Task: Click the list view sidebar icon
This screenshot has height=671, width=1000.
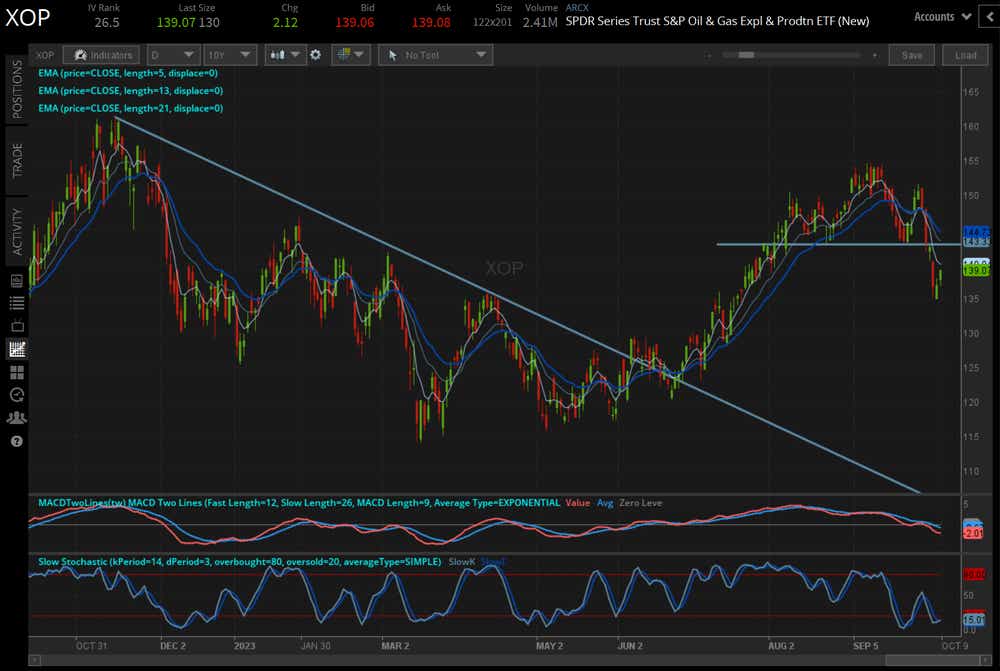Action: pyautogui.click(x=17, y=303)
